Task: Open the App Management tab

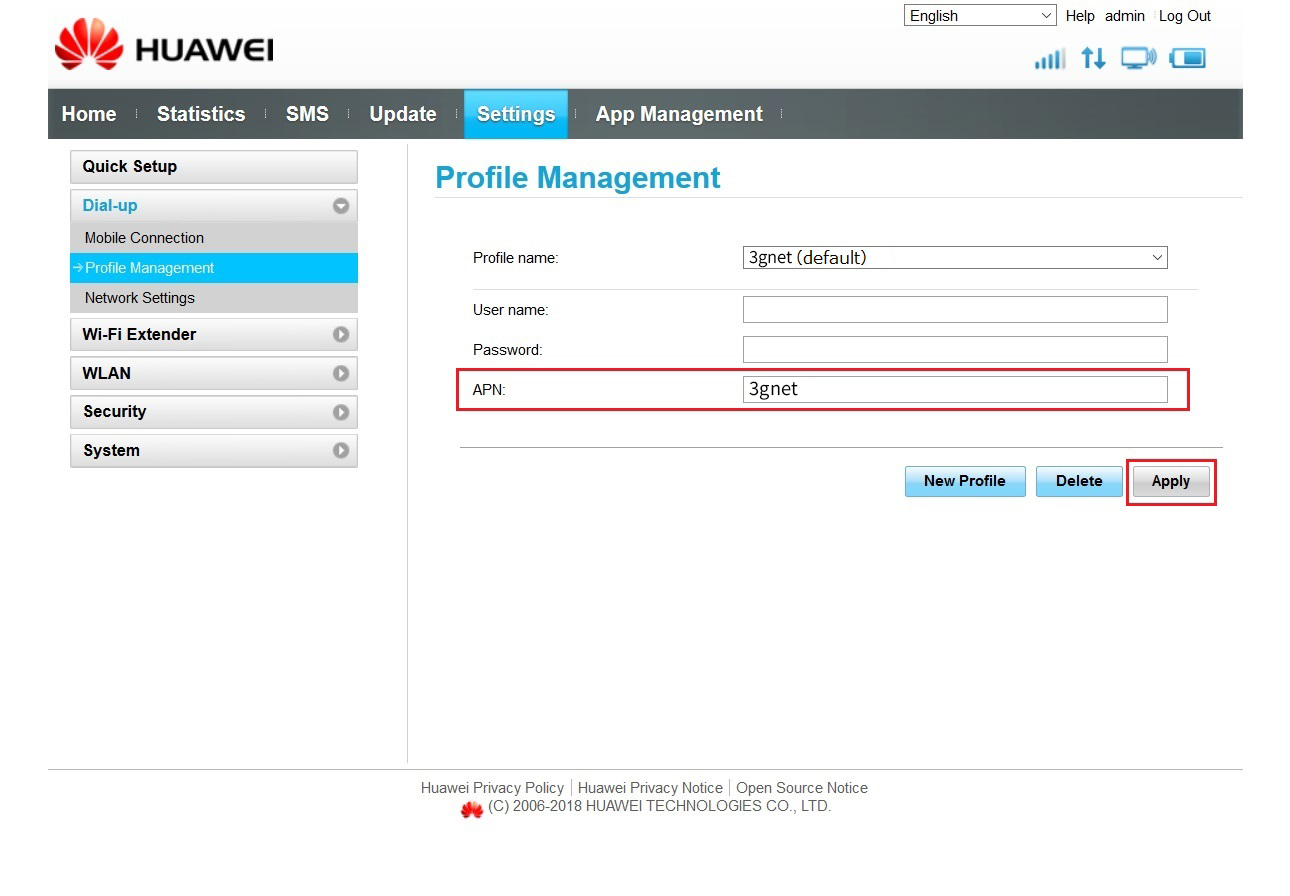Action: (679, 114)
